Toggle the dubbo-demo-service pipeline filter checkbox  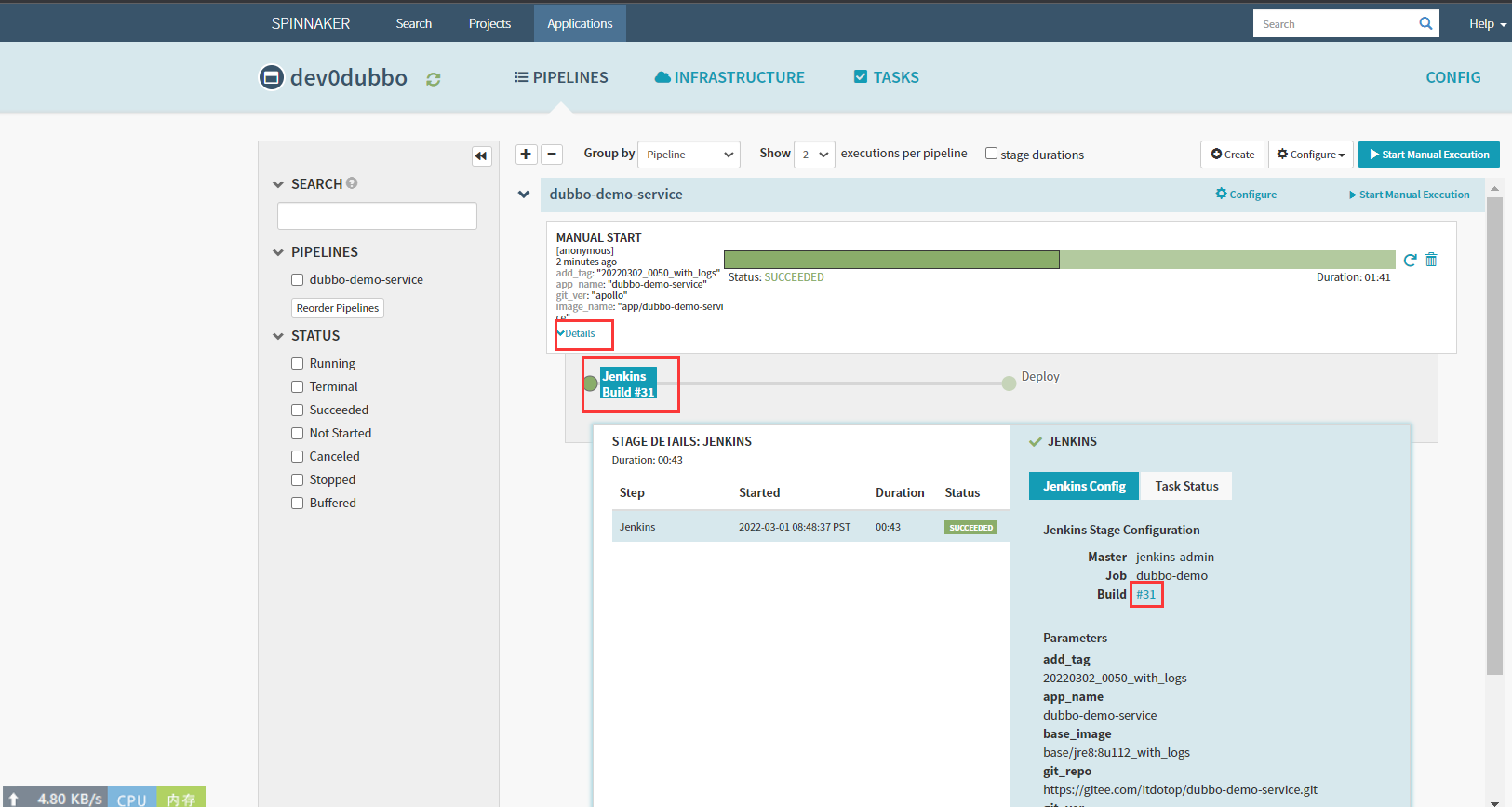coord(298,279)
